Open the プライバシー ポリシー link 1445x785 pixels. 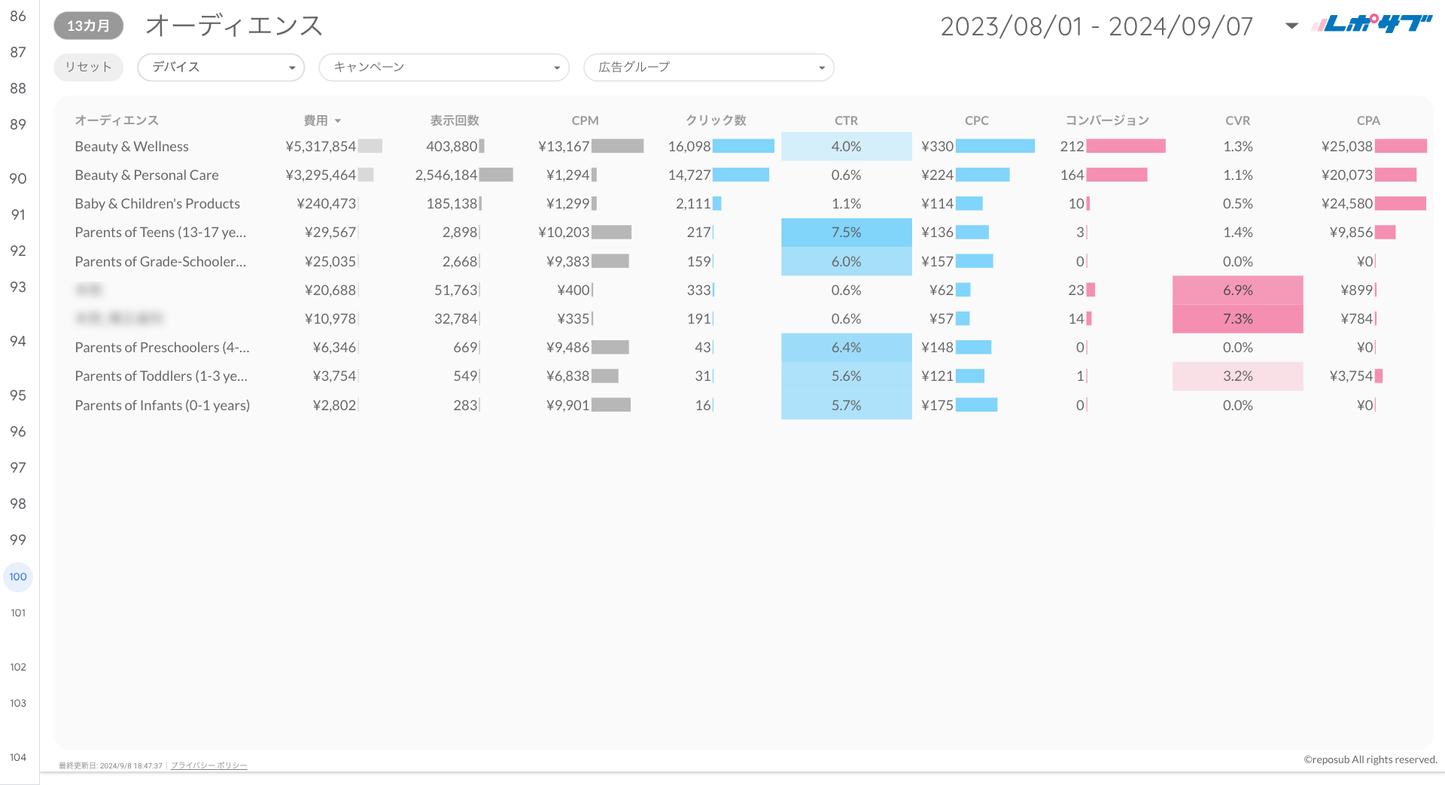click(208, 765)
